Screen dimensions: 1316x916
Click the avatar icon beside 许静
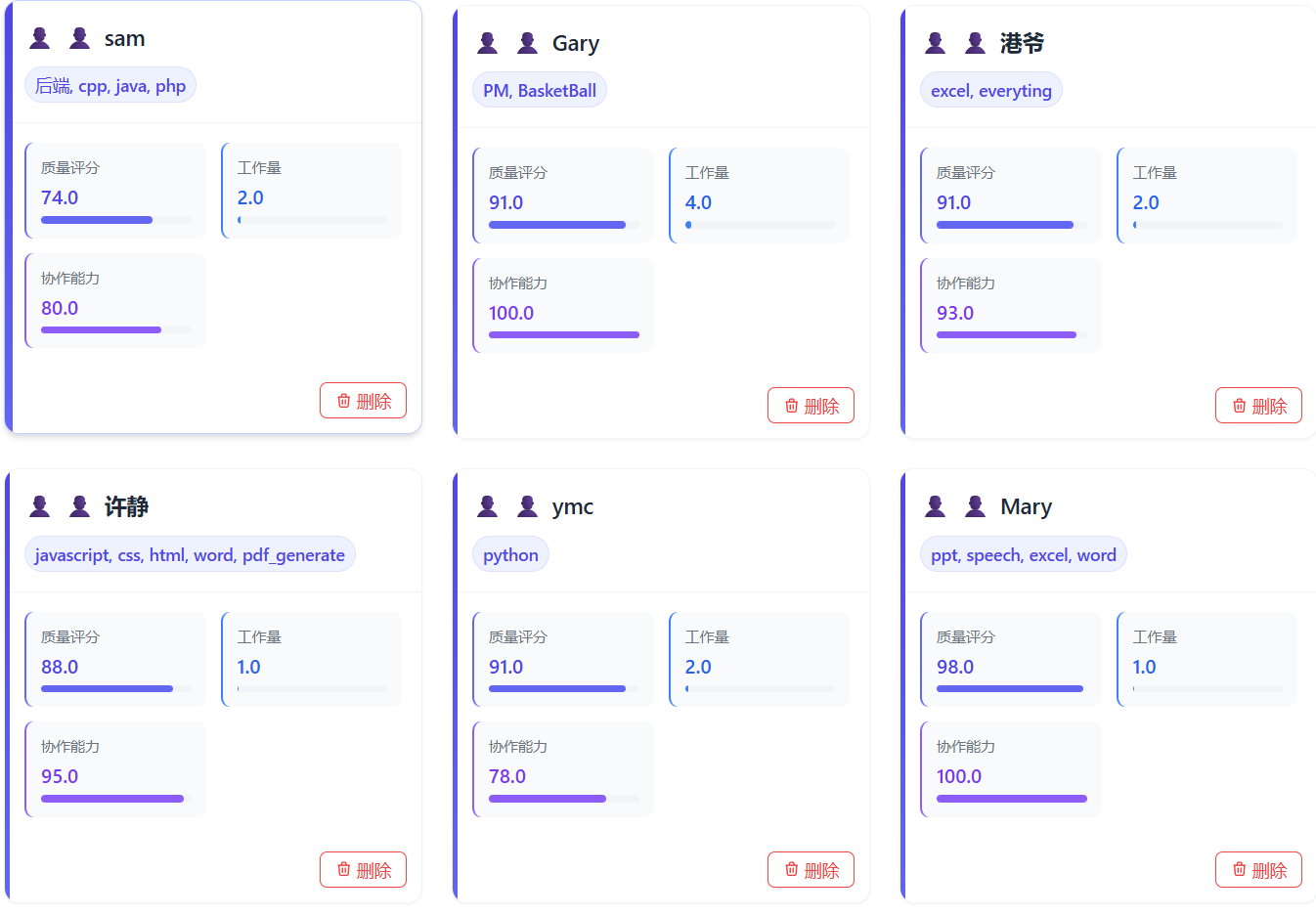(80, 506)
